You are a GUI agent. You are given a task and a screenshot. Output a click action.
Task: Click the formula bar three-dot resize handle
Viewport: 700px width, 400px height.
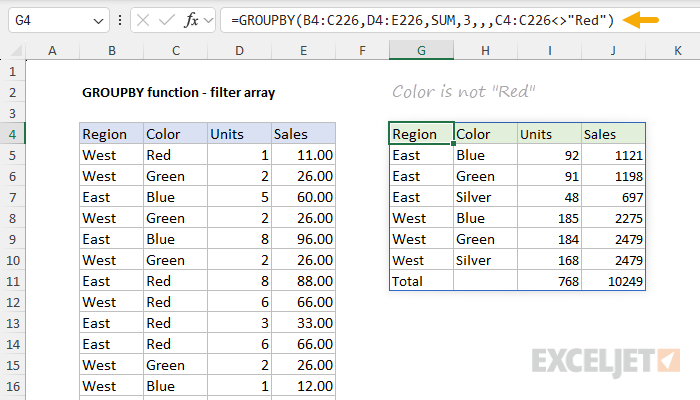(120, 20)
